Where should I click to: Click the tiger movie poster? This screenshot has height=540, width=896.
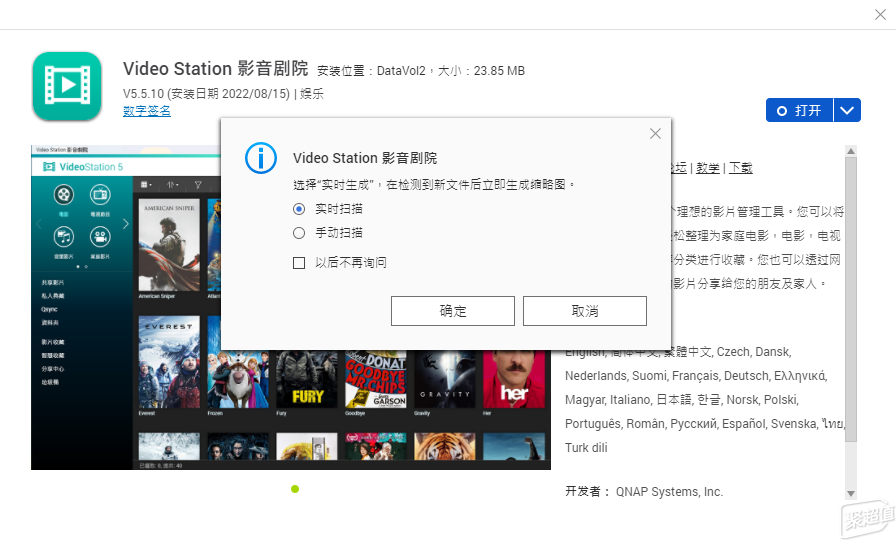tap(445, 446)
